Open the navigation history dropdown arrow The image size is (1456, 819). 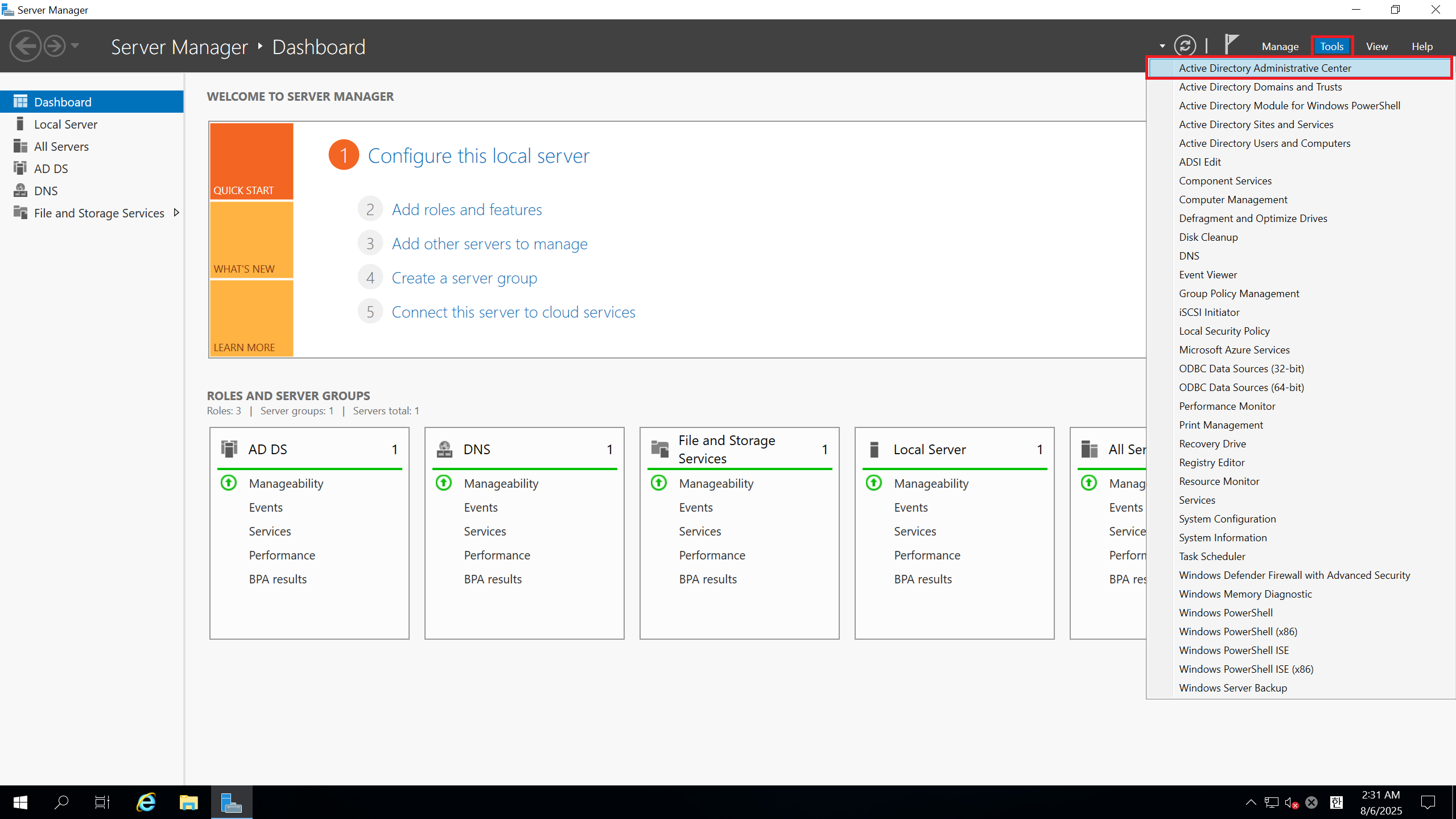(75, 46)
